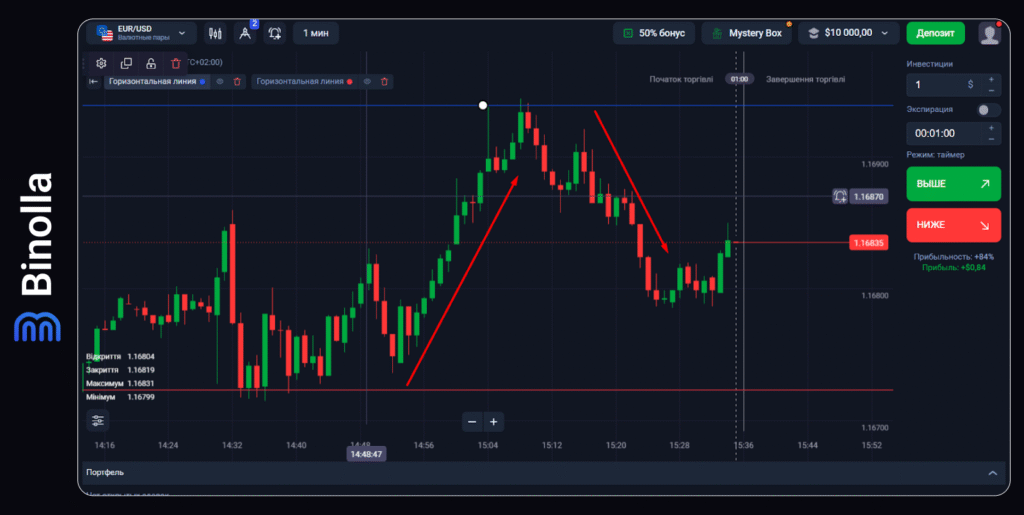Hide the red Горизонтальная линия with eye icon

367,81
